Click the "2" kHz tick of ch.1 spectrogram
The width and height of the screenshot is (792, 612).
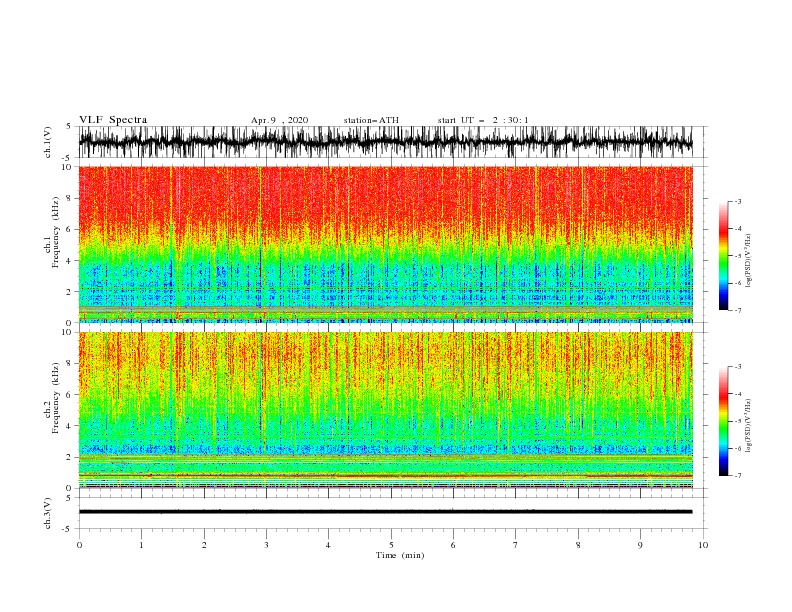point(69,291)
